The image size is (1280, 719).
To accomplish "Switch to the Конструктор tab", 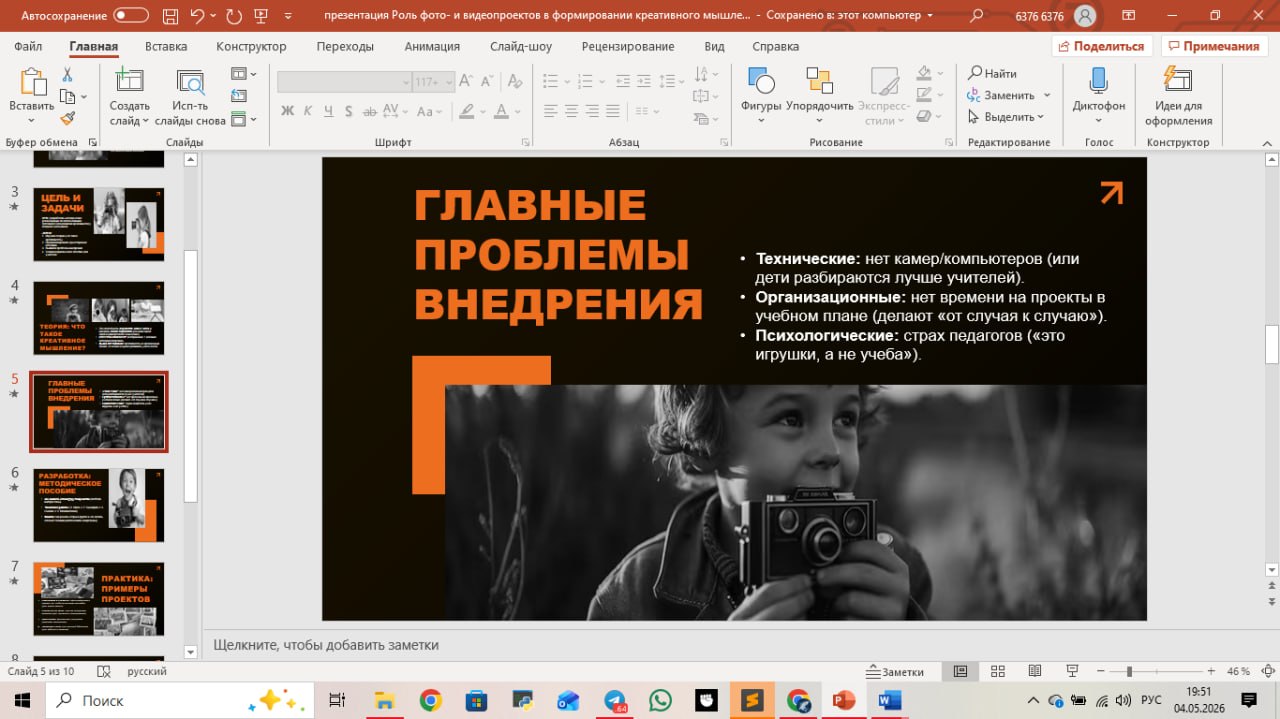I will (x=251, y=46).
